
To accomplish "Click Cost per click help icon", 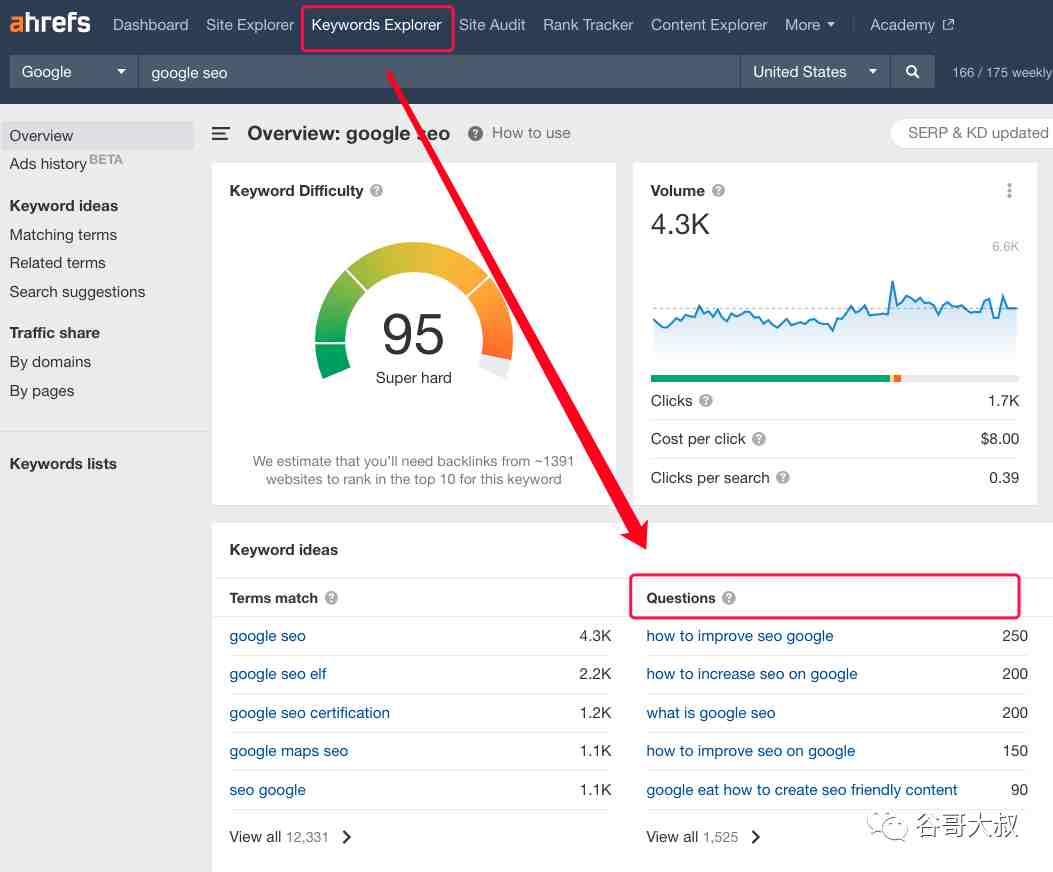I will coord(759,439).
